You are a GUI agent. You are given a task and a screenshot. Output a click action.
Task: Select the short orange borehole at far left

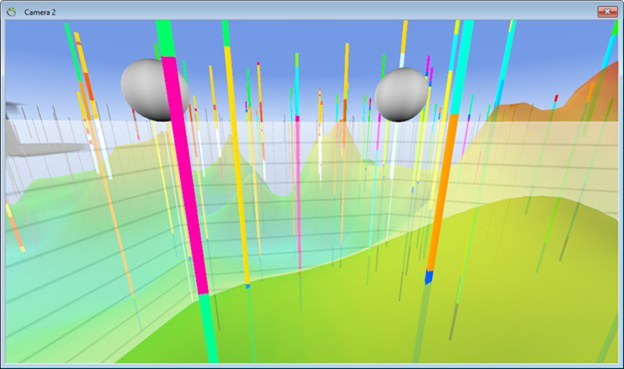(15, 226)
